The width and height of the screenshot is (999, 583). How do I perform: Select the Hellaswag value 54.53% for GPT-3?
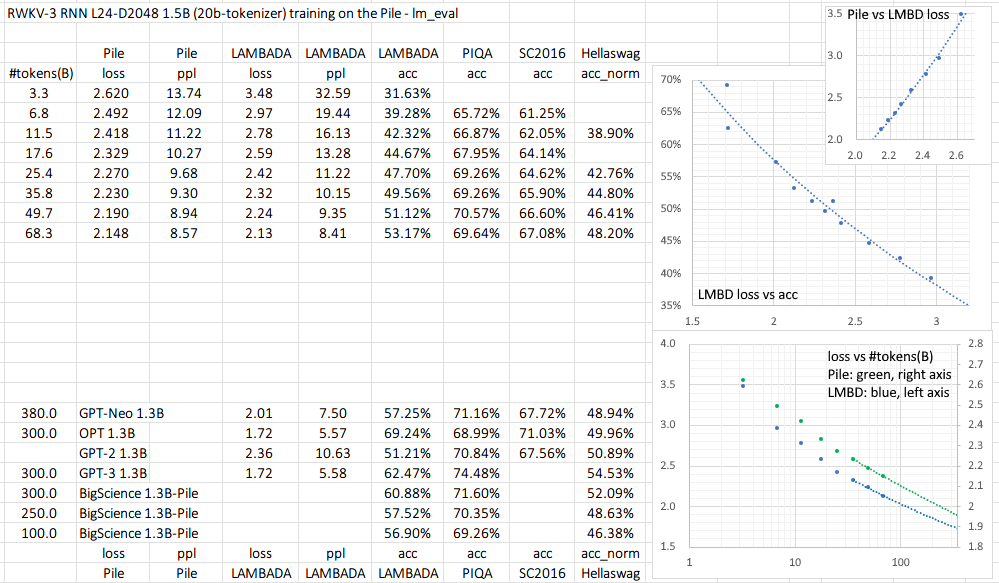click(610, 471)
